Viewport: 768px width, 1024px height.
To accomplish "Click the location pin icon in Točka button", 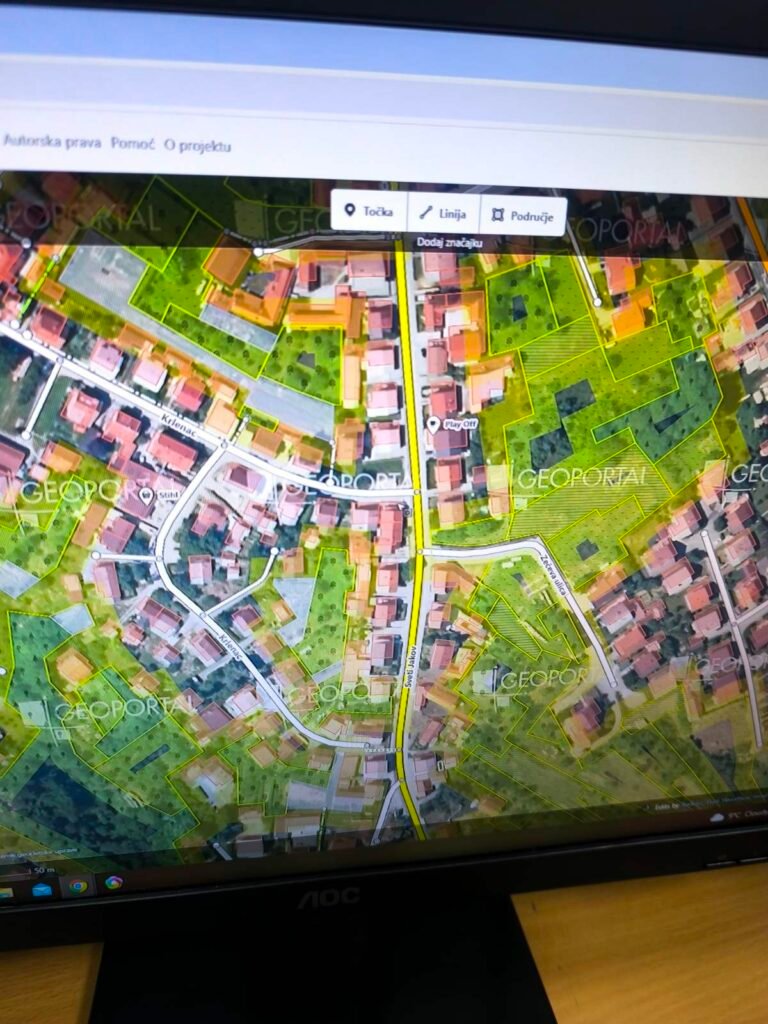I will point(349,210).
